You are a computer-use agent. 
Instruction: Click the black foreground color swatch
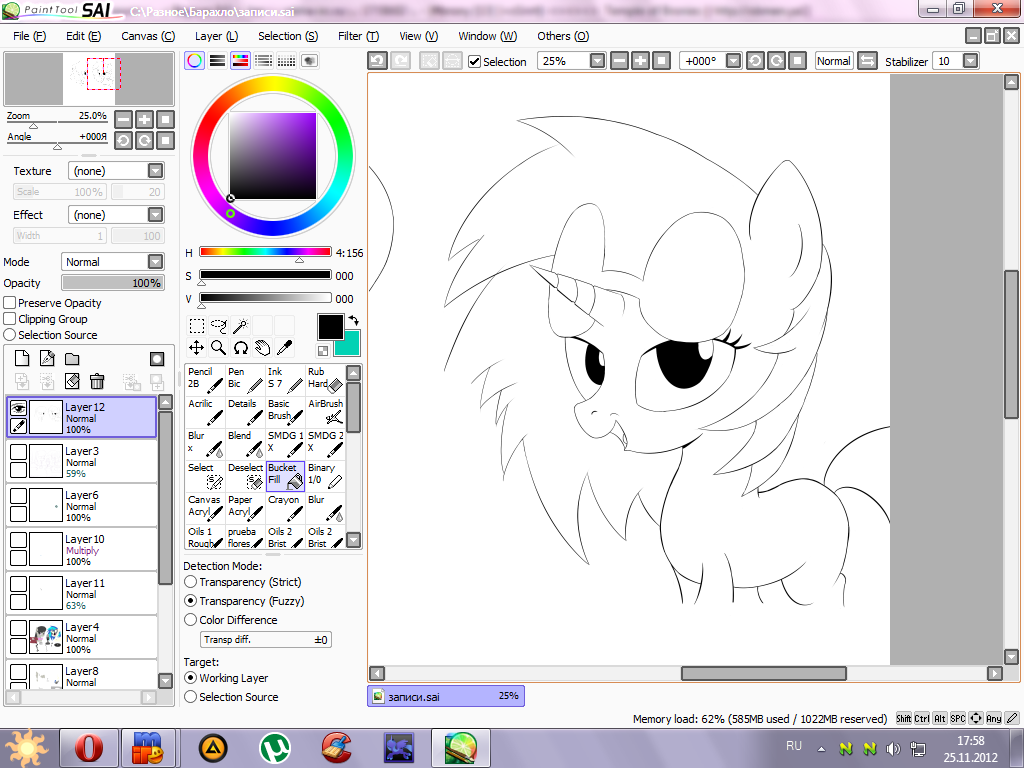click(x=330, y=327)
